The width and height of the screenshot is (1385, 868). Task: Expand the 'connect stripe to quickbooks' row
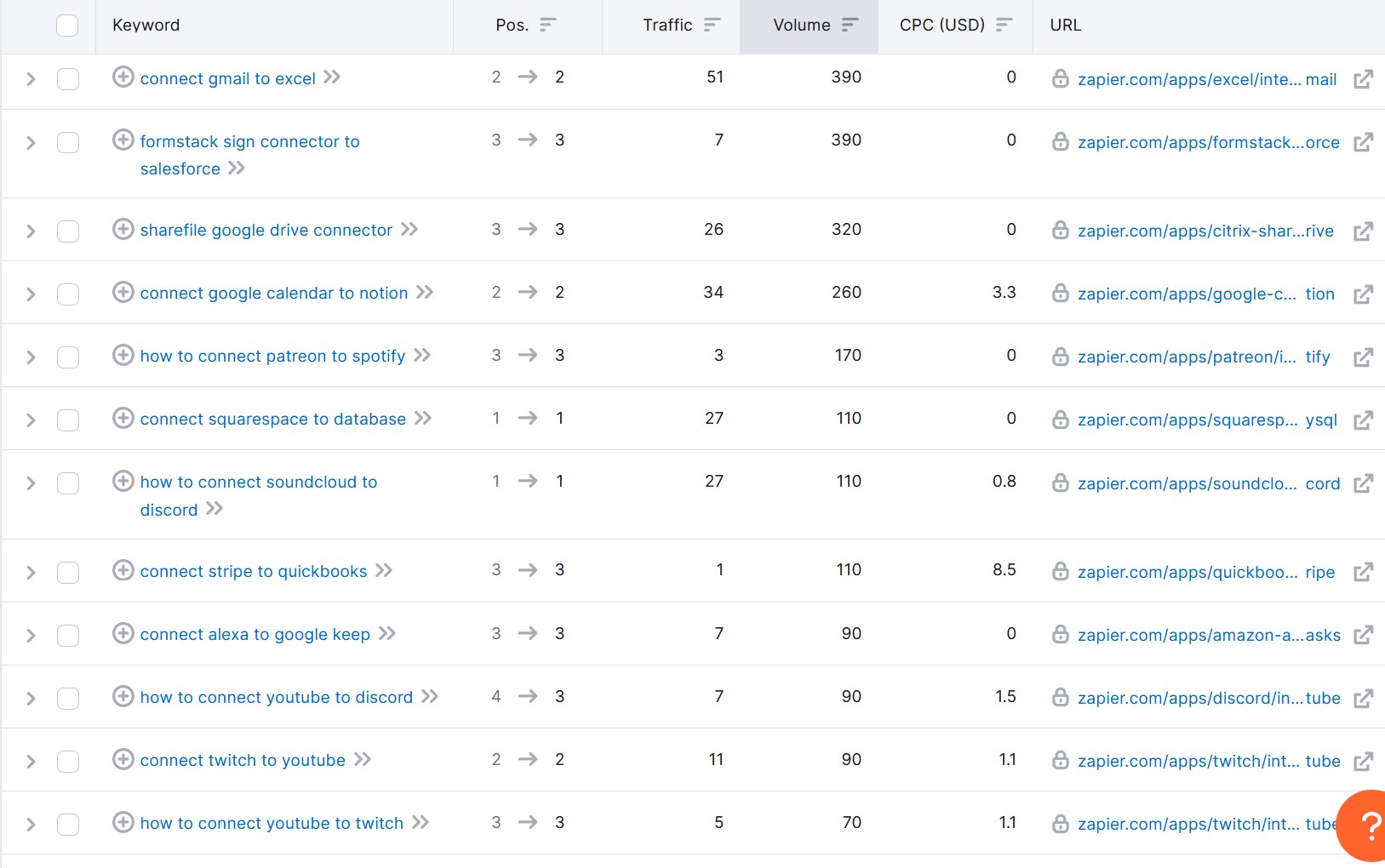click(x=31, y=572)
